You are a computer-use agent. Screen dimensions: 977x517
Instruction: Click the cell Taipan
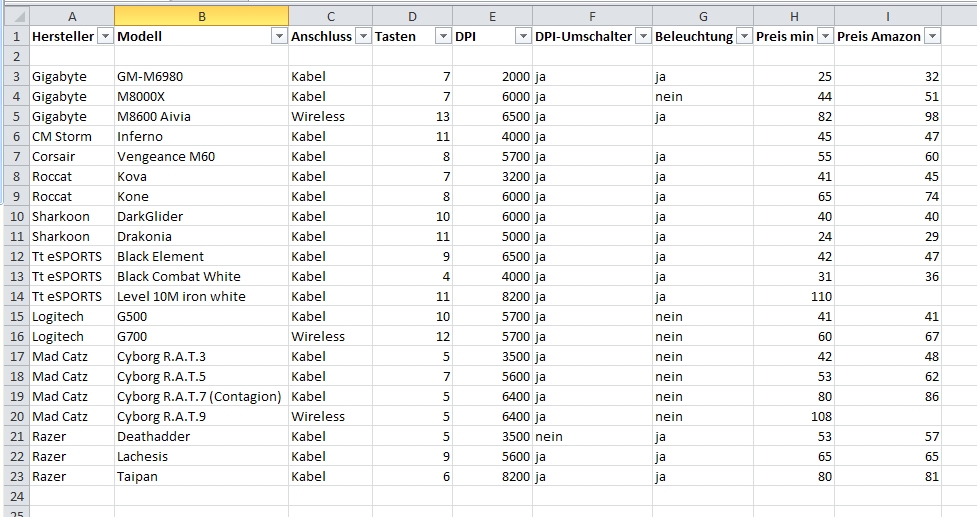(x=201, y=477)
